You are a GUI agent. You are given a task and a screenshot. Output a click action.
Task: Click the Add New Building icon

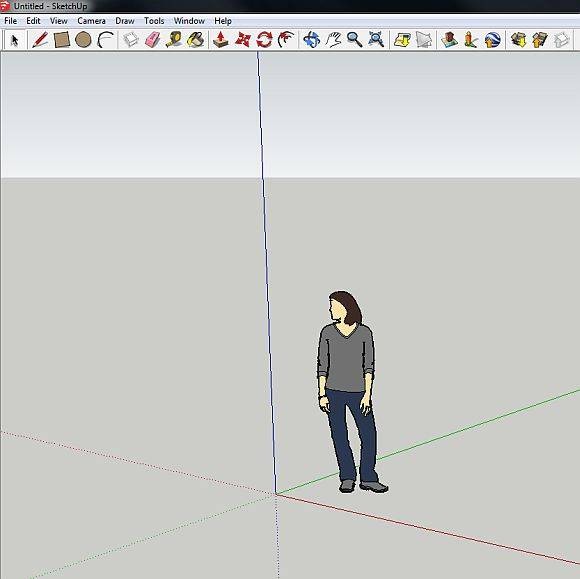coord(449,40)
